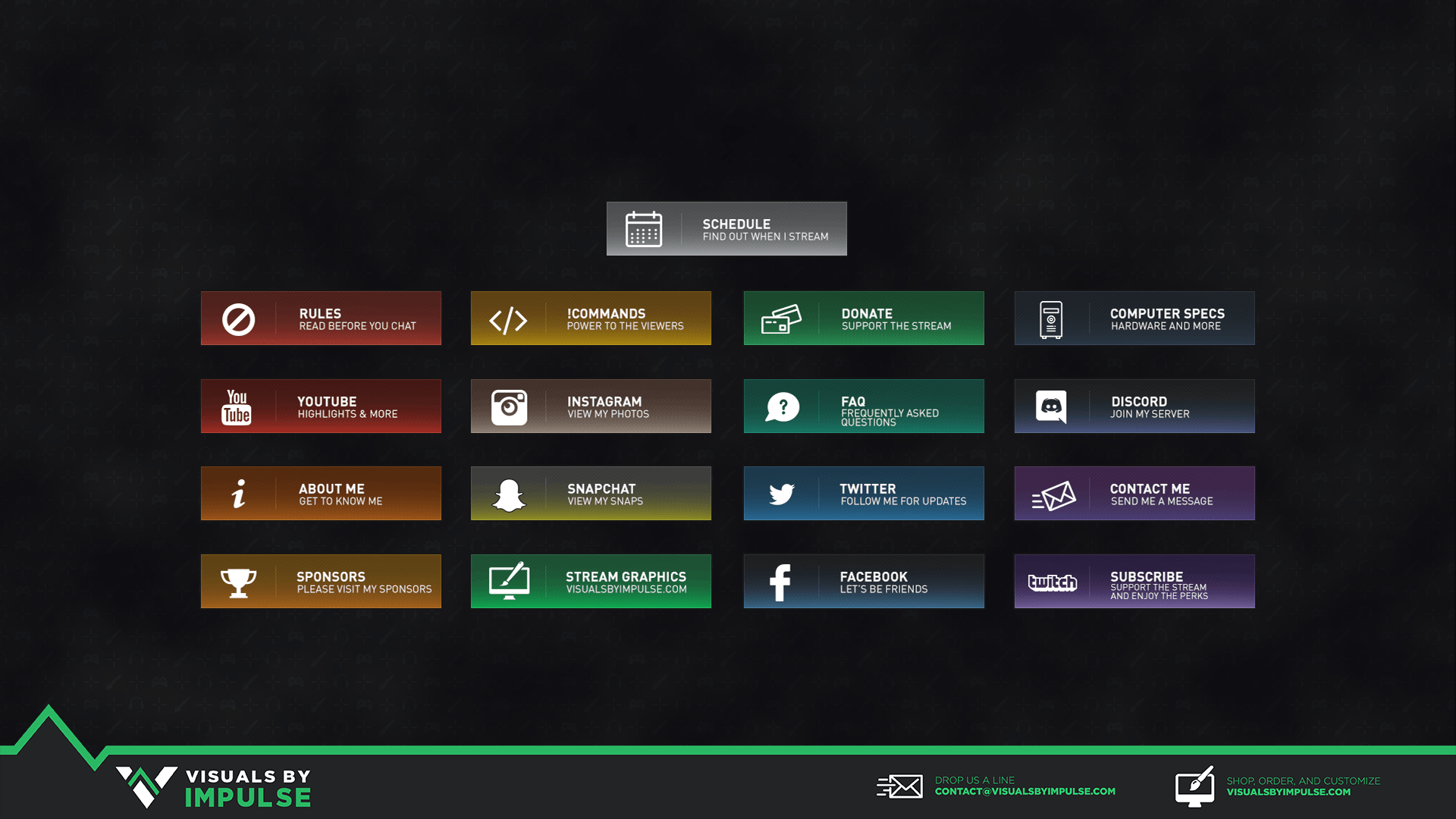Click the Twitter bird icon

782,493
